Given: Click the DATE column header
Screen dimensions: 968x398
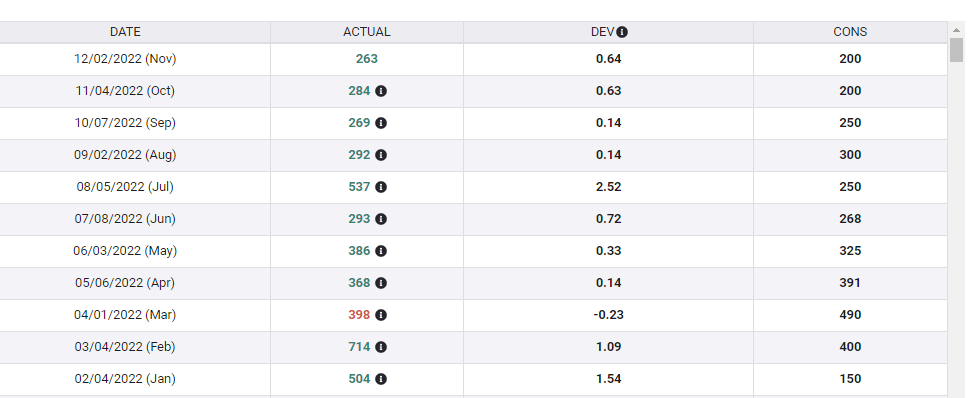Looking at the screenshot, I should coord(125,32).
